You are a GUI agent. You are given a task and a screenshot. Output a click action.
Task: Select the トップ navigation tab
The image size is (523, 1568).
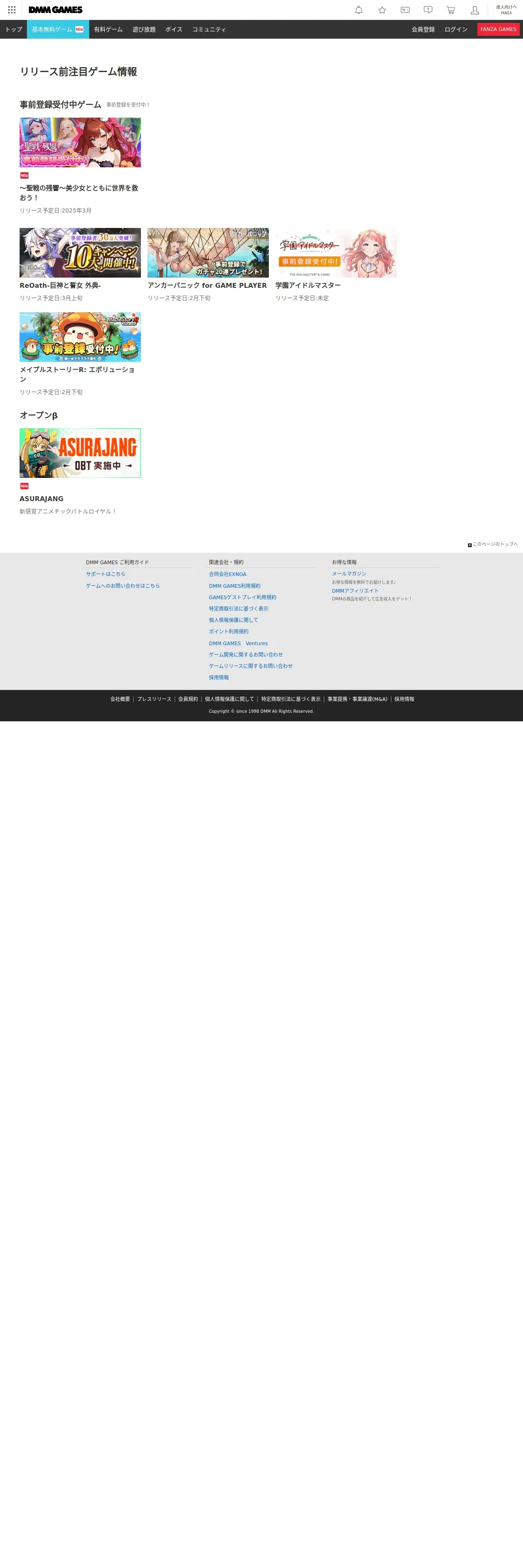tap(13, 29)
